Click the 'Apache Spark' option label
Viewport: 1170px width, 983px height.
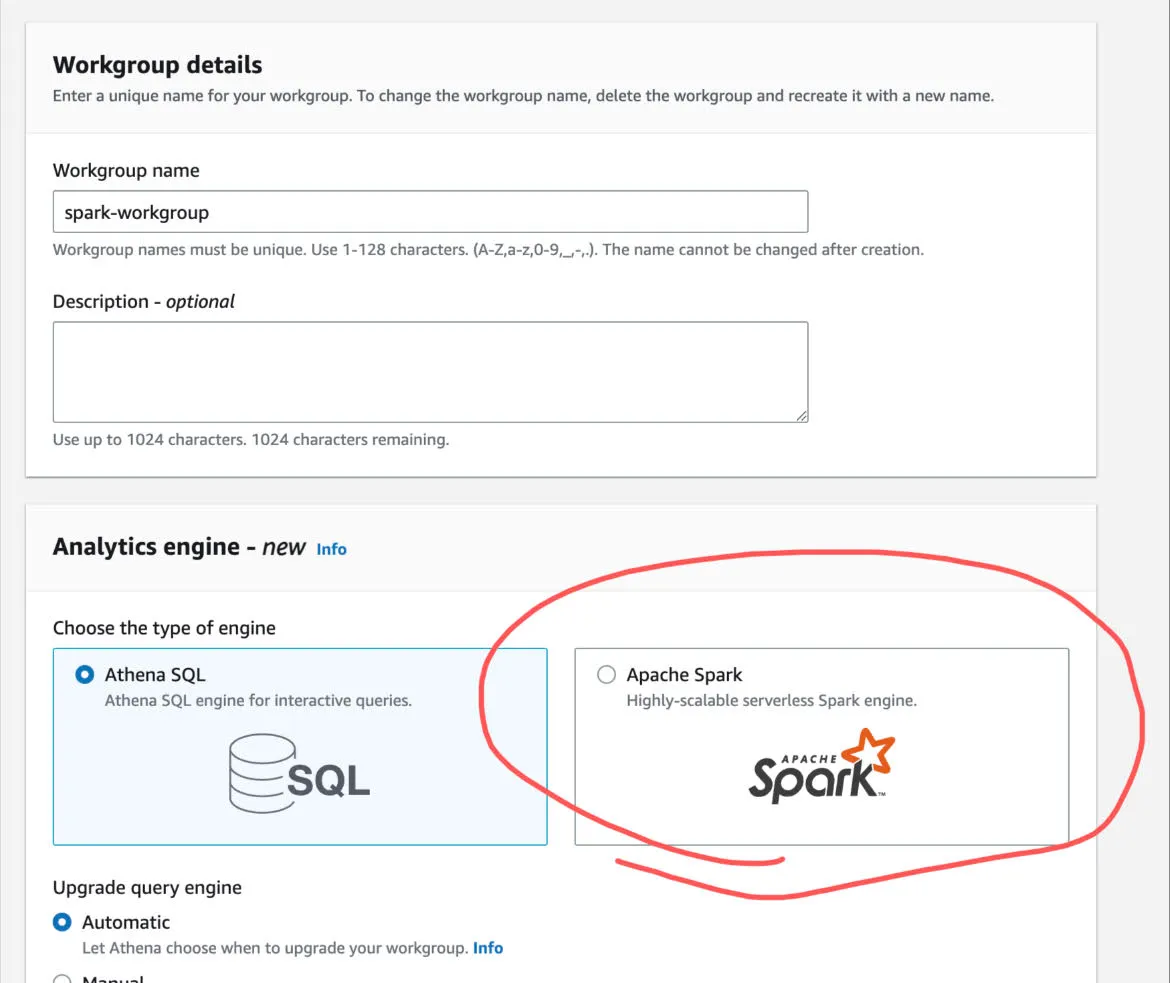click(684, 675)
